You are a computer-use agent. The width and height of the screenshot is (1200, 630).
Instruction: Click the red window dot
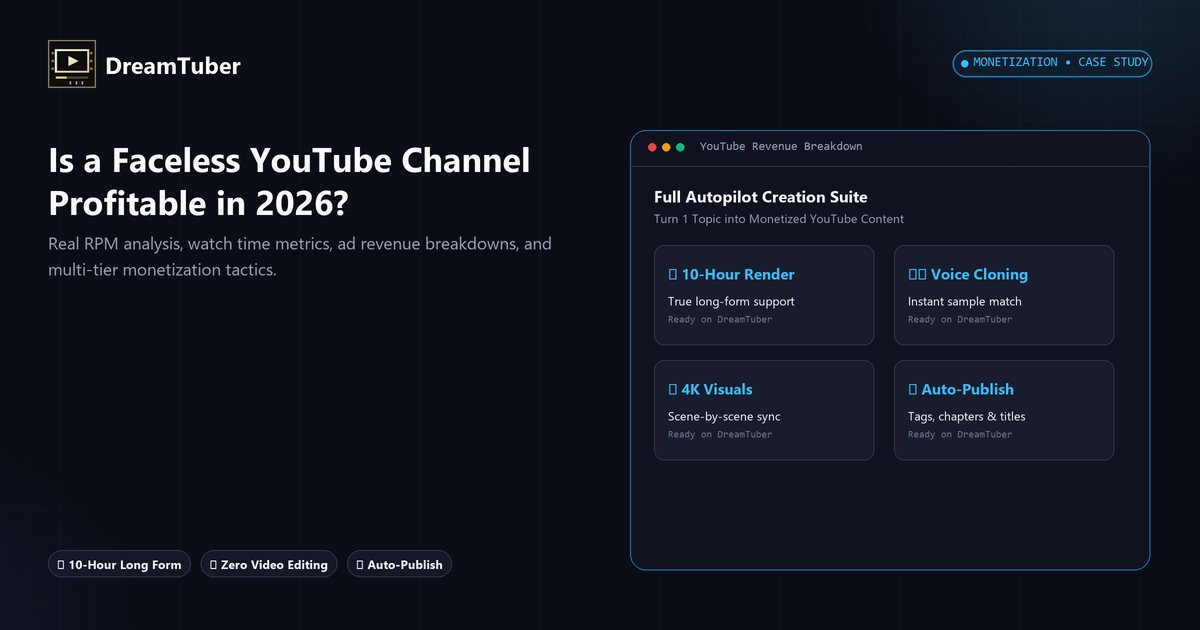pyautogui.click(x=652, y=147)
